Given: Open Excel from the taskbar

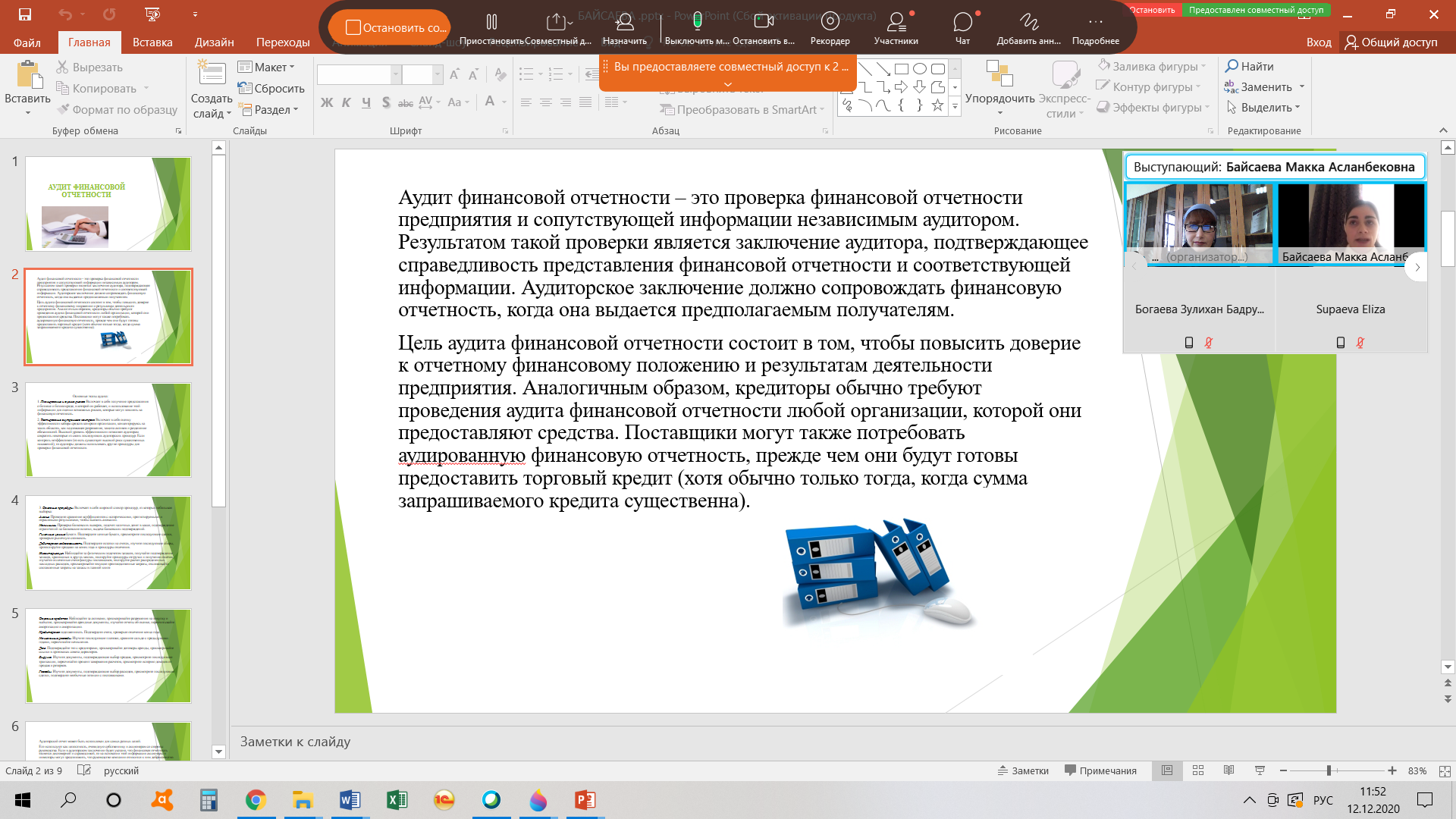Looking at the screenshot, I should click(x=397, y=800).
